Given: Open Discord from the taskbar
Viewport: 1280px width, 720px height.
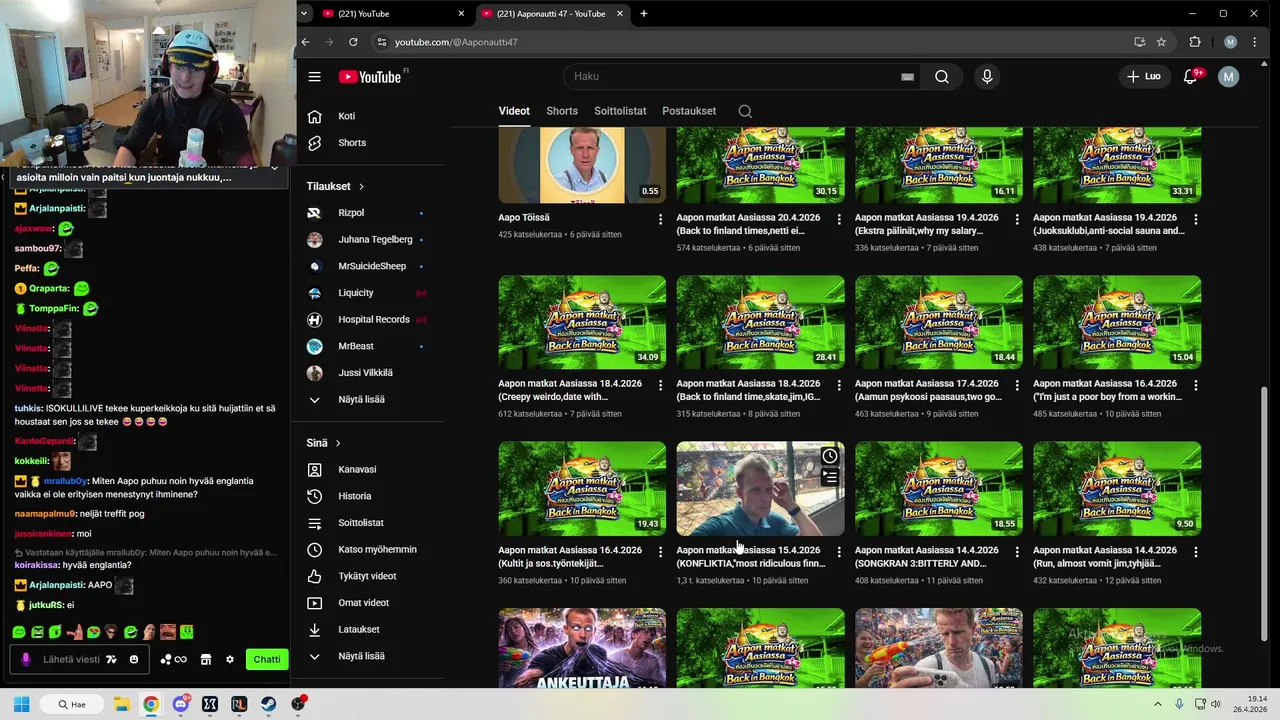Looking at the screenshot, I should pos(180,704).
